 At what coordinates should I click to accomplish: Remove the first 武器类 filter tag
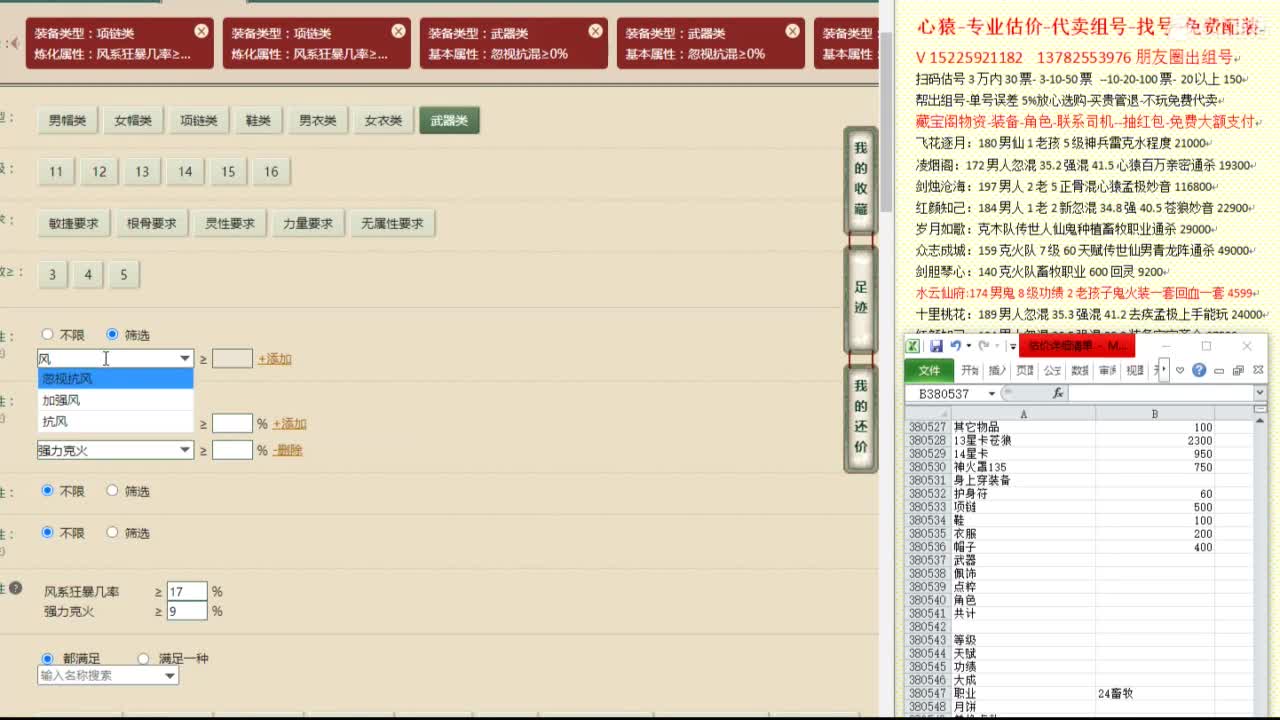(x=596, y=31)
